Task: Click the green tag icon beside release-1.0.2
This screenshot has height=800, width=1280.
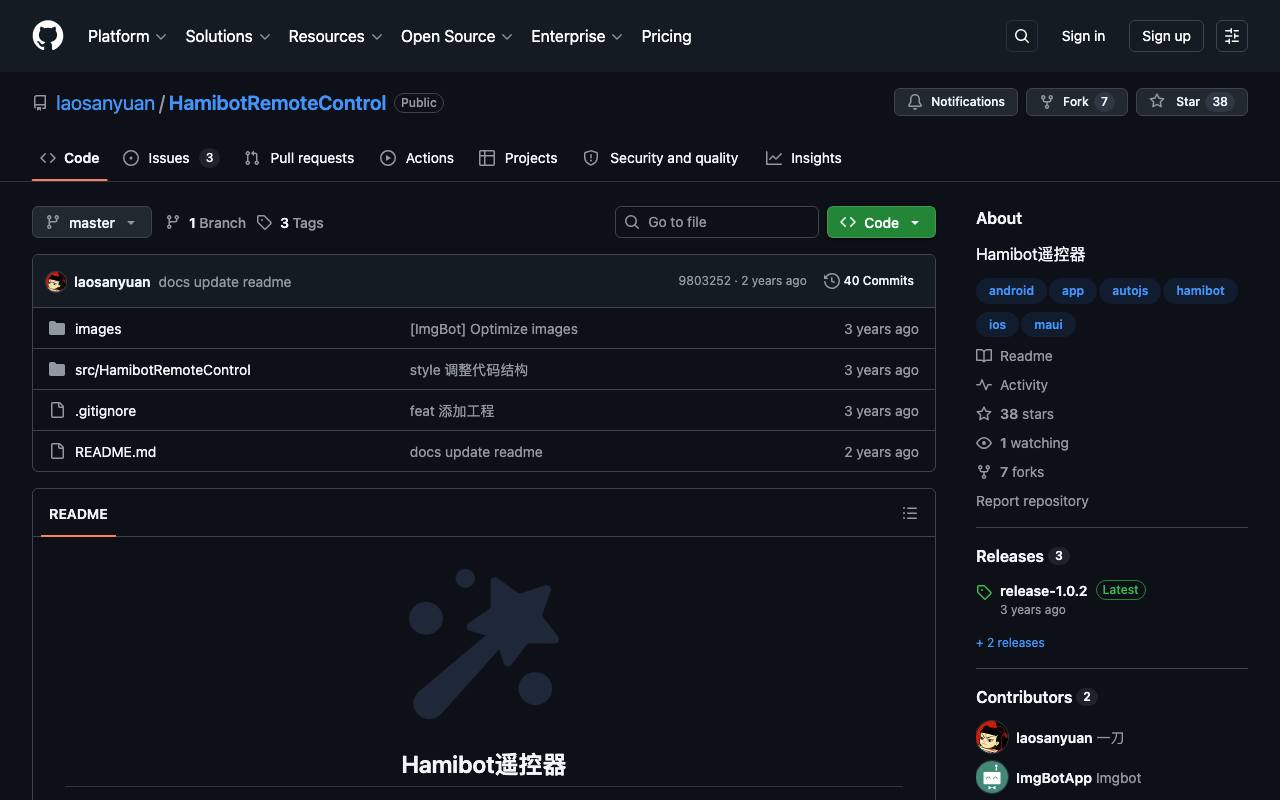Action: pyautogui.click(x=984, y=592)
